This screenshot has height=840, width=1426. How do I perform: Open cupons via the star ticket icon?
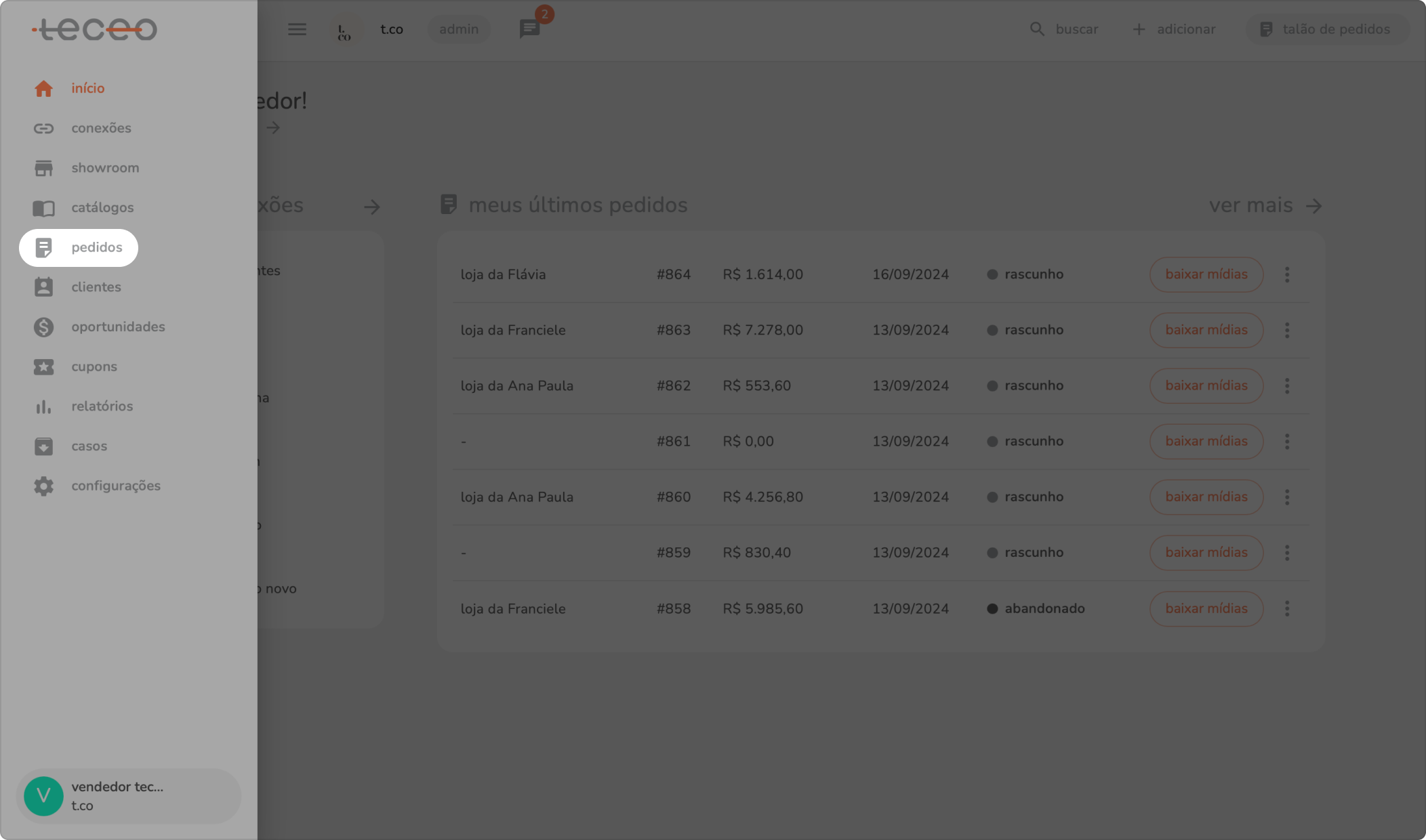43,366
